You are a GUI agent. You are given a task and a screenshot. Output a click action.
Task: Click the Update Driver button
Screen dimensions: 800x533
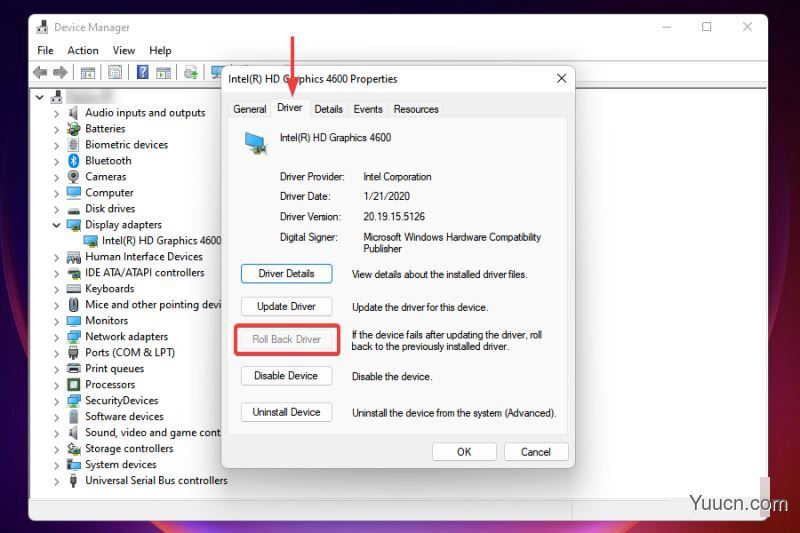pos(286,306)
